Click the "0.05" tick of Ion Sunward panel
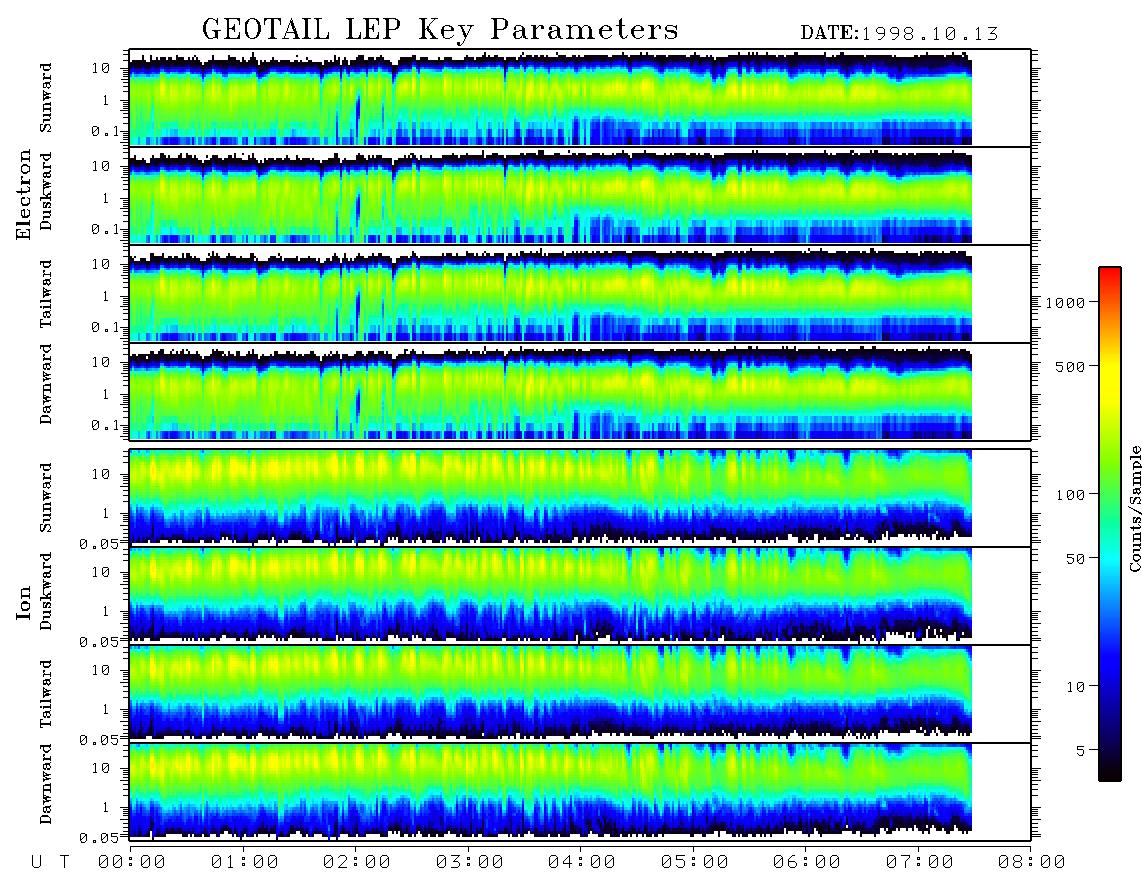This screenshot has width=1142, height=880. (x=100, y=543)
